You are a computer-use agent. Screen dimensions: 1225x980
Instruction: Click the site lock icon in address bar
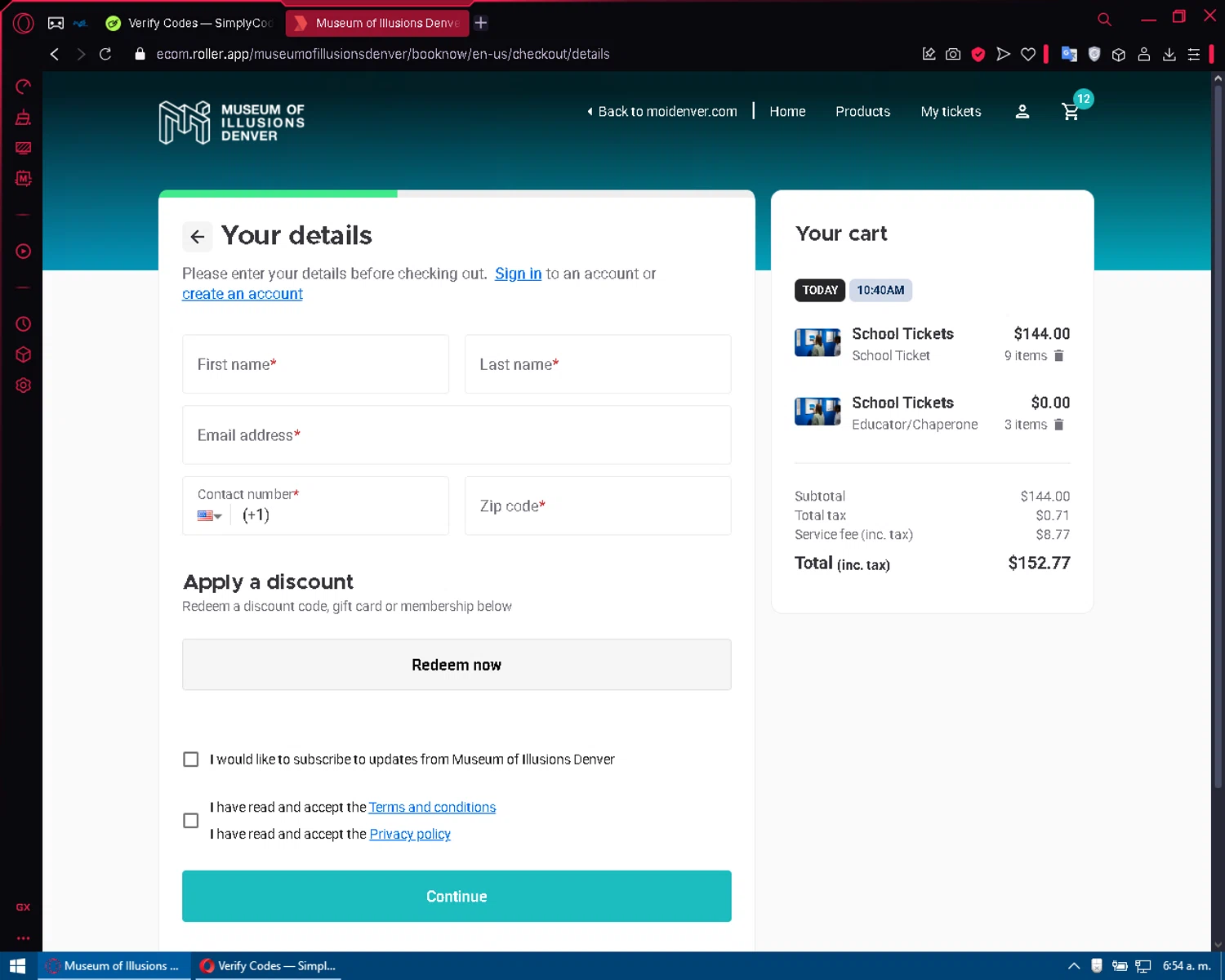[x=140, y=54]
